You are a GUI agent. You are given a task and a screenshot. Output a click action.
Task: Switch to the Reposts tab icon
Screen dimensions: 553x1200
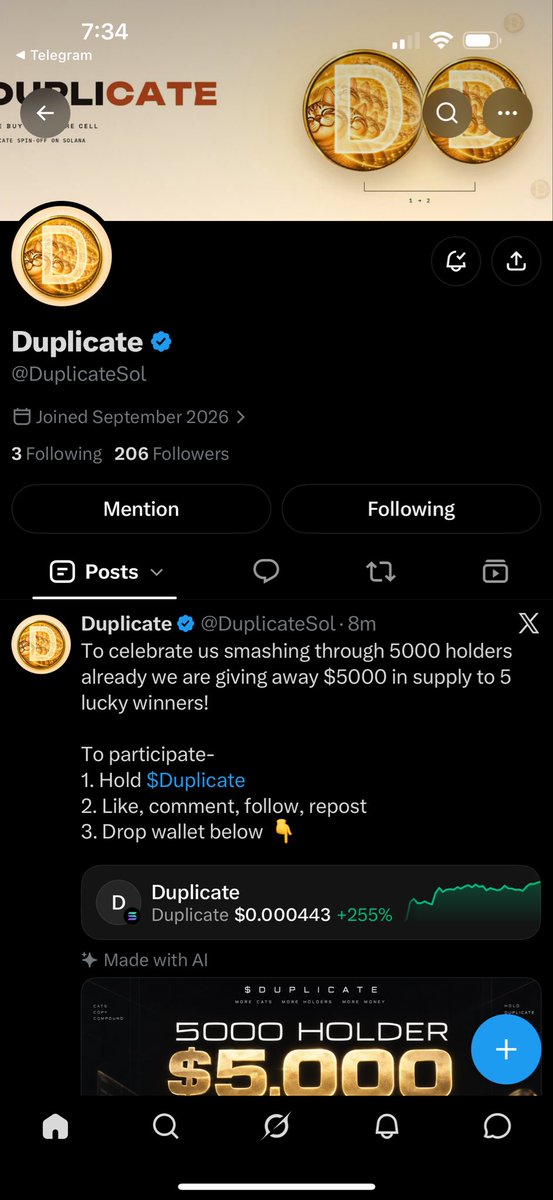(x=381, y=571)
